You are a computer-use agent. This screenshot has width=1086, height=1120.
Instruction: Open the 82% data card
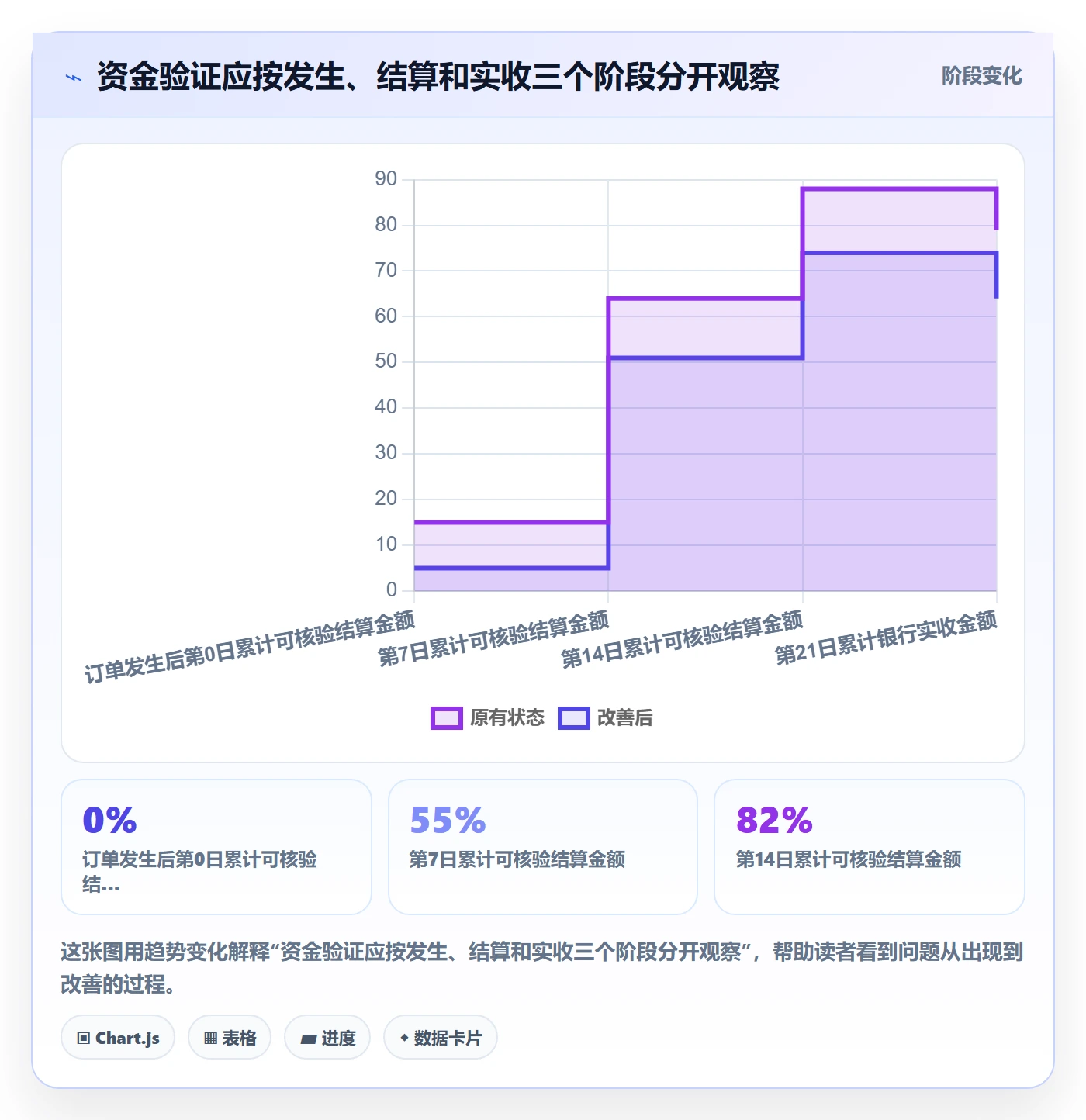click(x=870, y=847)
